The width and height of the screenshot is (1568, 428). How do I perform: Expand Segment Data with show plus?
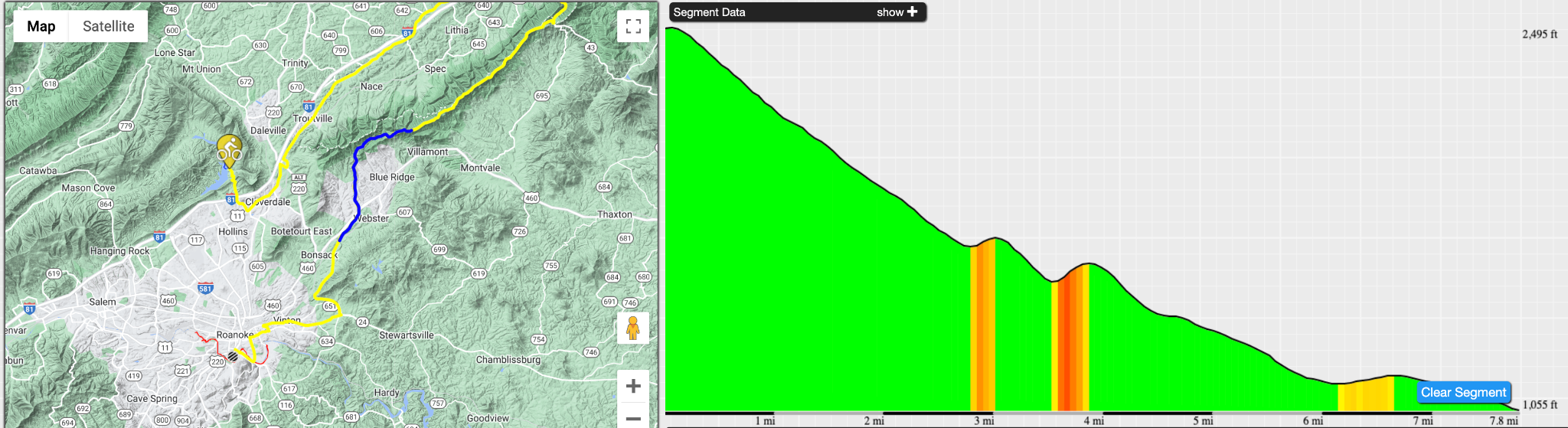[x=897, y=12]
